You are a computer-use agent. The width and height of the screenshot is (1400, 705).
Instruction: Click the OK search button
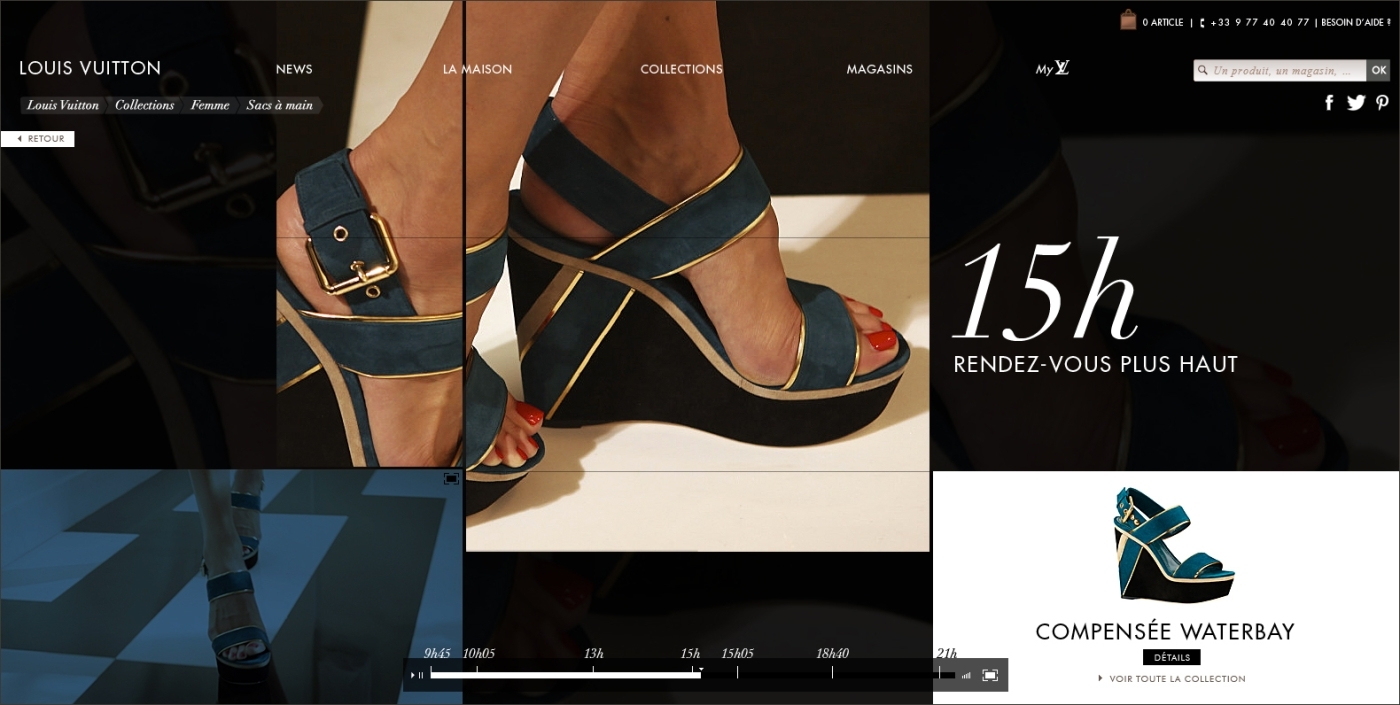click(x=1378, y=70)
